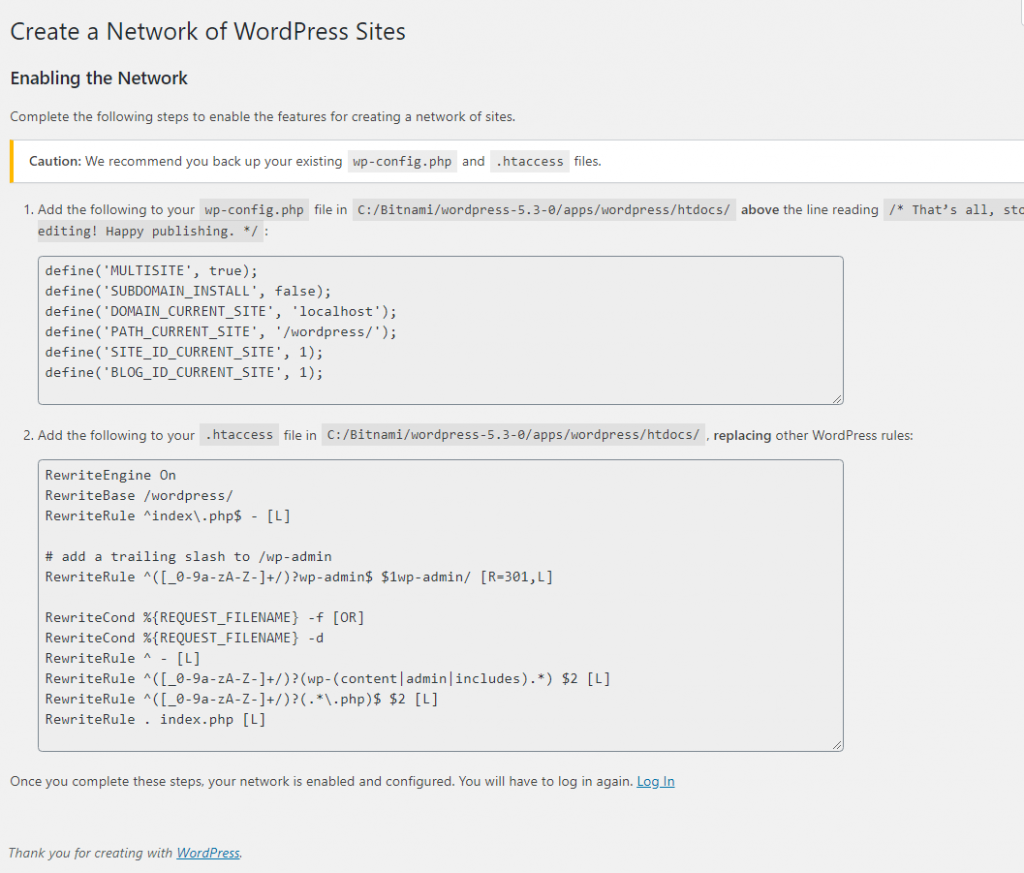Screen dimensions: 1024x873
Task: Click the 'Create a Network of WordPress Sites' heading
Action: [x=207, y=31]
